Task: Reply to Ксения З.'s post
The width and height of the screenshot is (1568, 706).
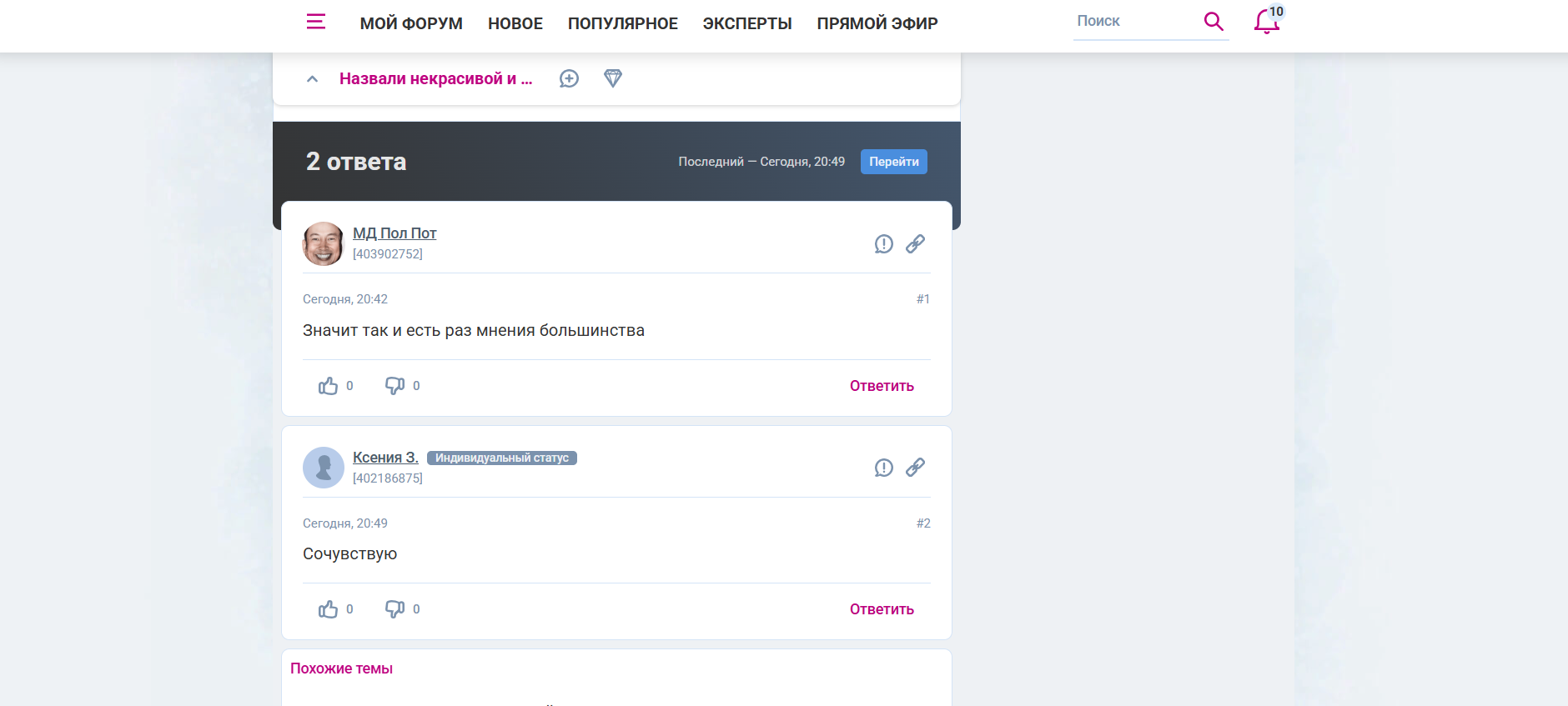Action: pyautogui.click(x=882, y=609)
